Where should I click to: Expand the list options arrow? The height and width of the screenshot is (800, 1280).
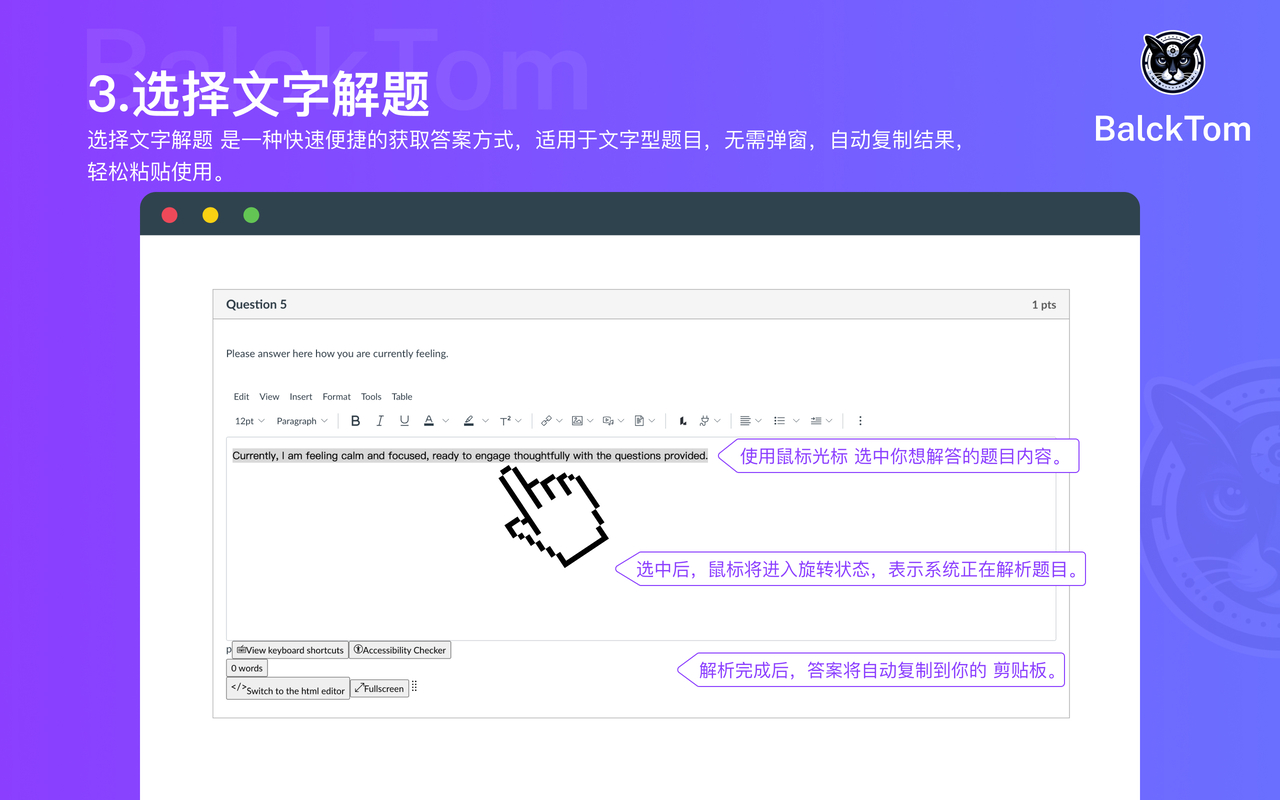pos(794,421)
